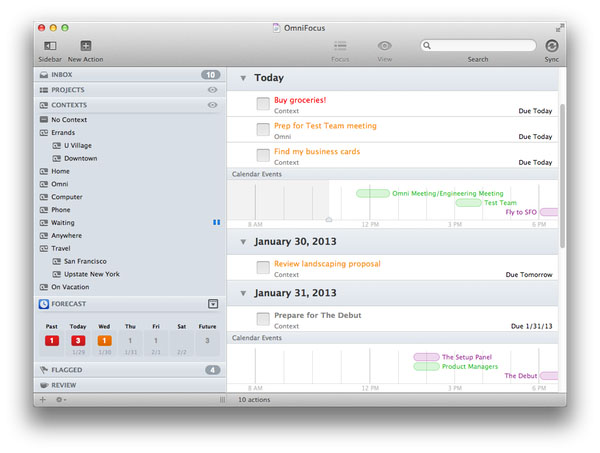This screenshot has height=453, width=600.
Task: Click the pause icon on Waiting context
Action: (217, 222)
